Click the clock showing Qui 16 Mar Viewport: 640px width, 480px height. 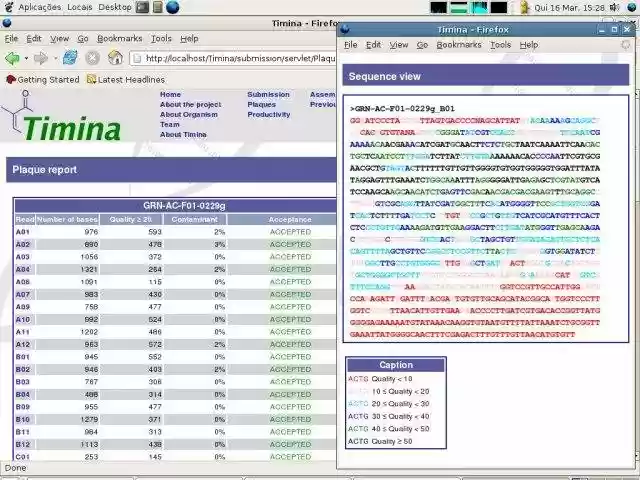[x=569, y=7]
